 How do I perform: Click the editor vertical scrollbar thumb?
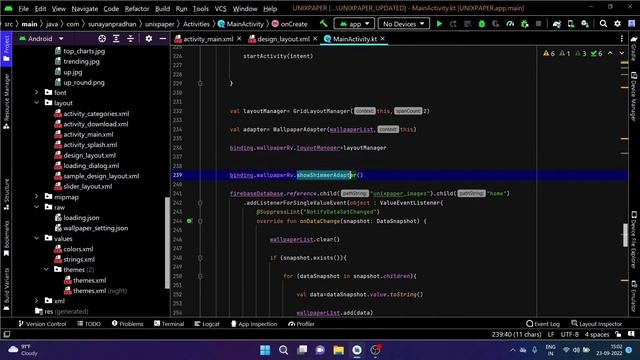pos(625,236)
